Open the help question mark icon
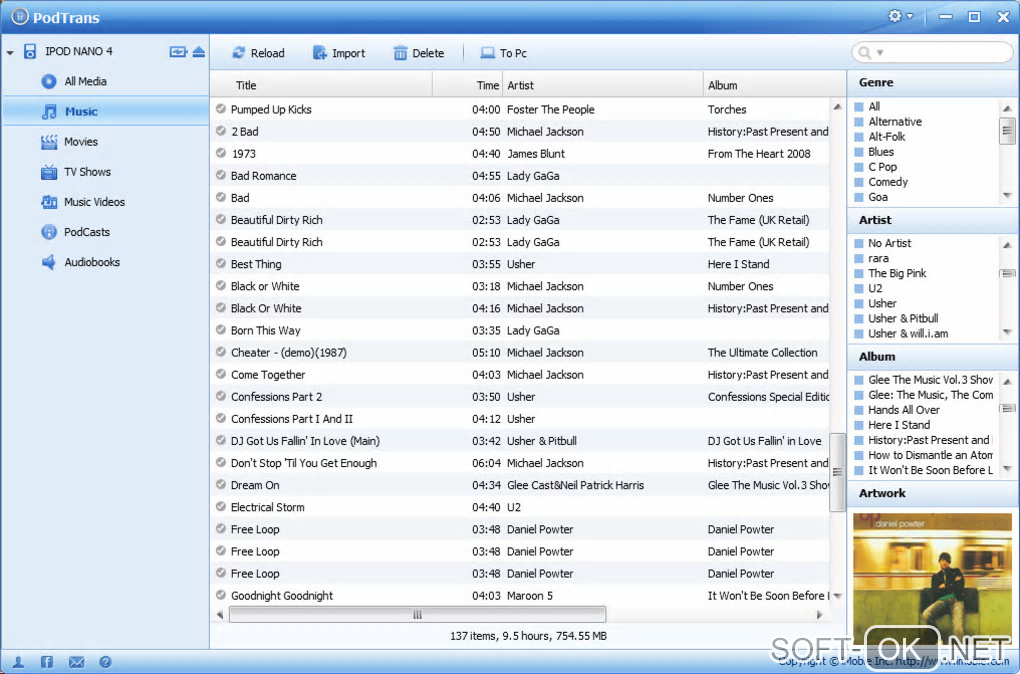 click(105, 662)
